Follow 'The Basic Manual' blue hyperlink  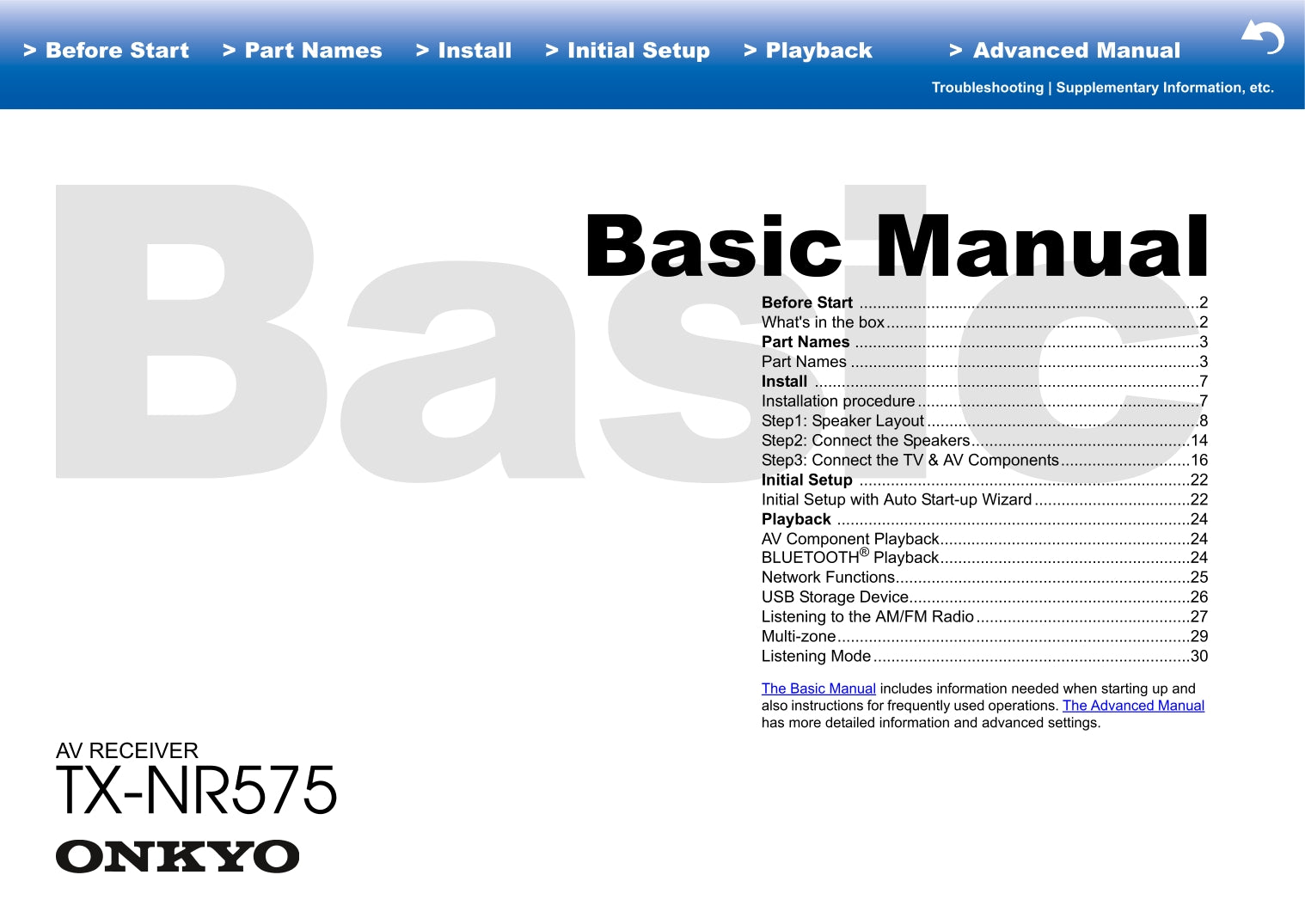(x=818, y=688)
